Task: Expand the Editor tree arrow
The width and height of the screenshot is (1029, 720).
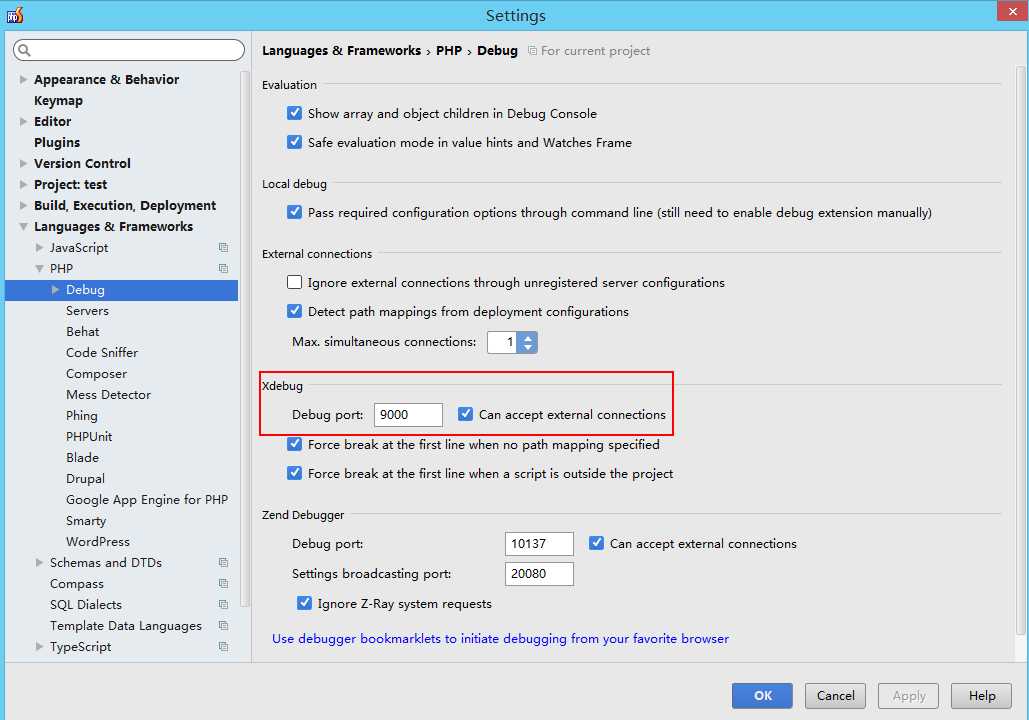Action: (24, 121)
